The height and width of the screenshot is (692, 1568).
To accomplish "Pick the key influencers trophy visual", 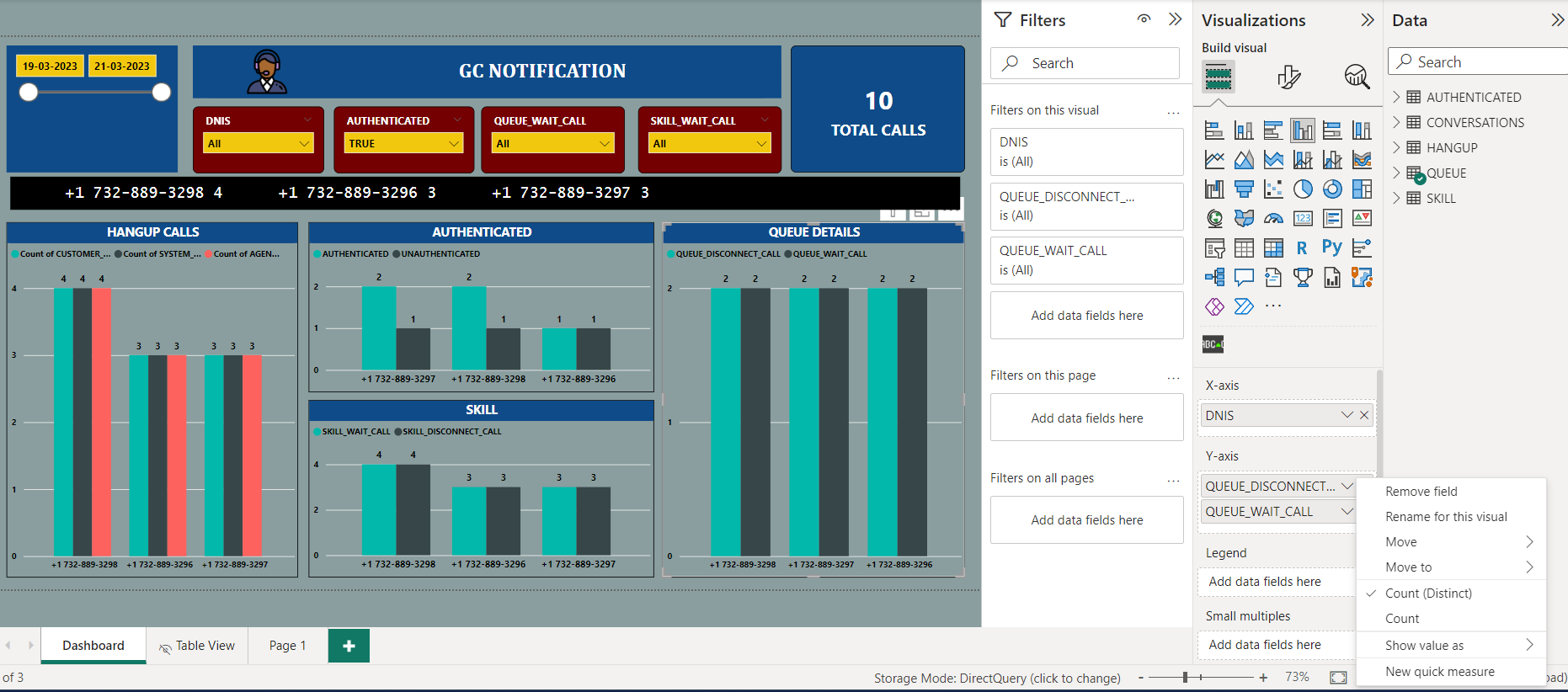I will (1303, 277).
